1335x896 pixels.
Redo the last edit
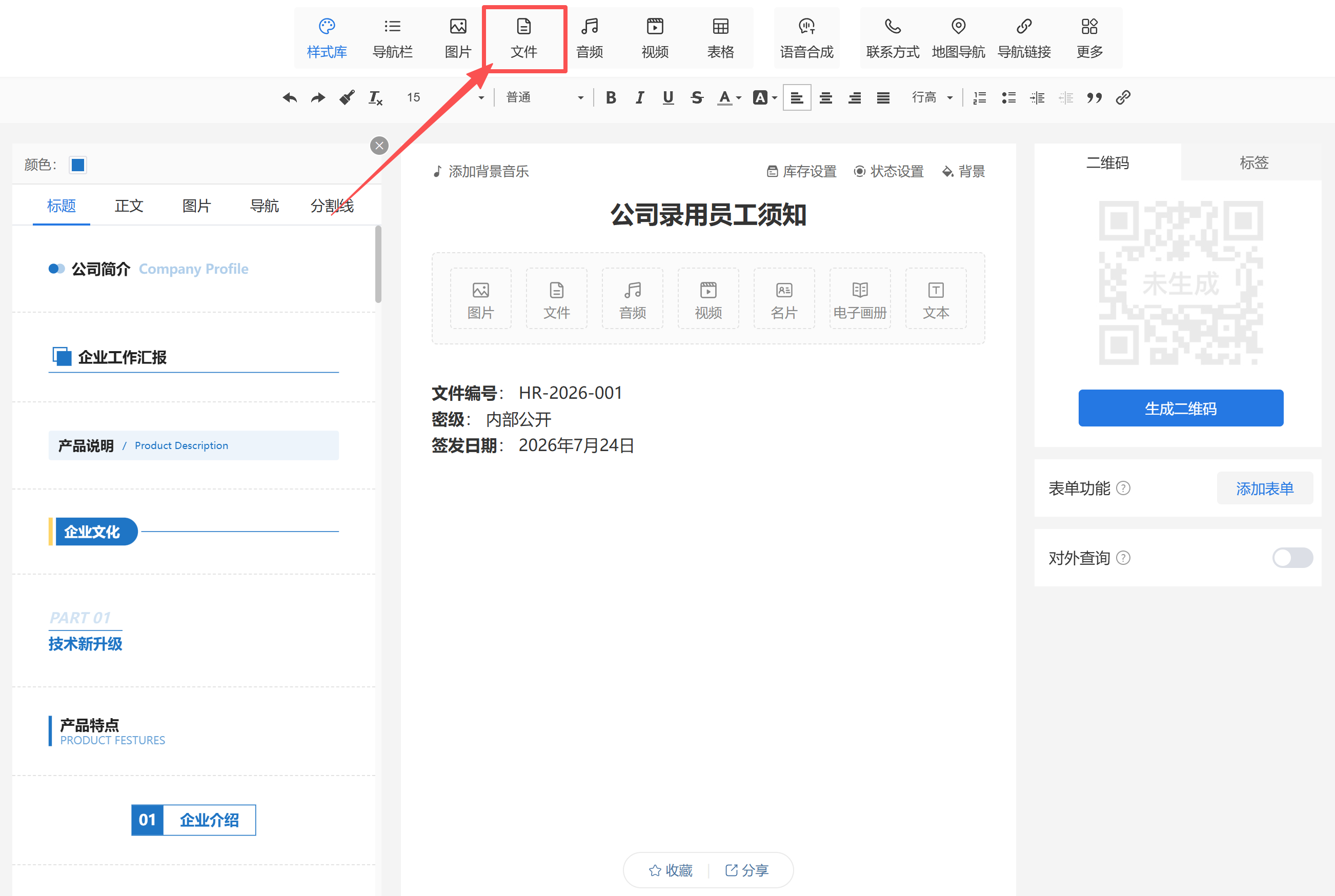[x=318, y=98]
